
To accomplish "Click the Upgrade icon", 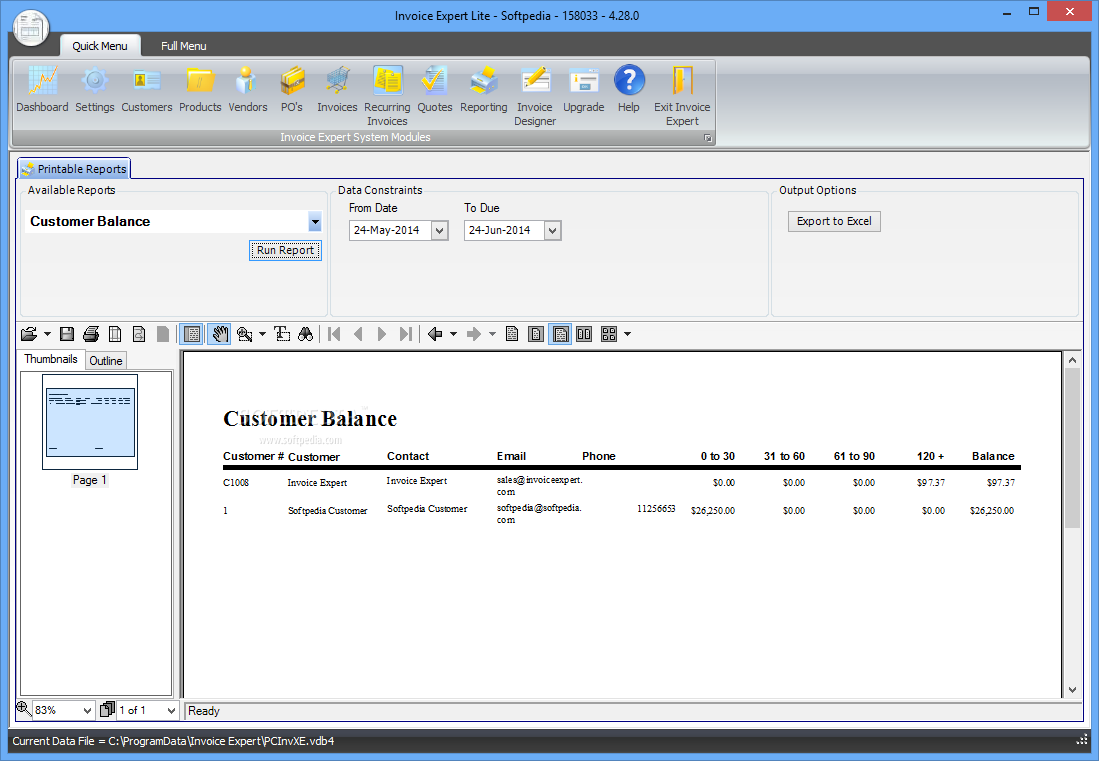I will (583, 89).
